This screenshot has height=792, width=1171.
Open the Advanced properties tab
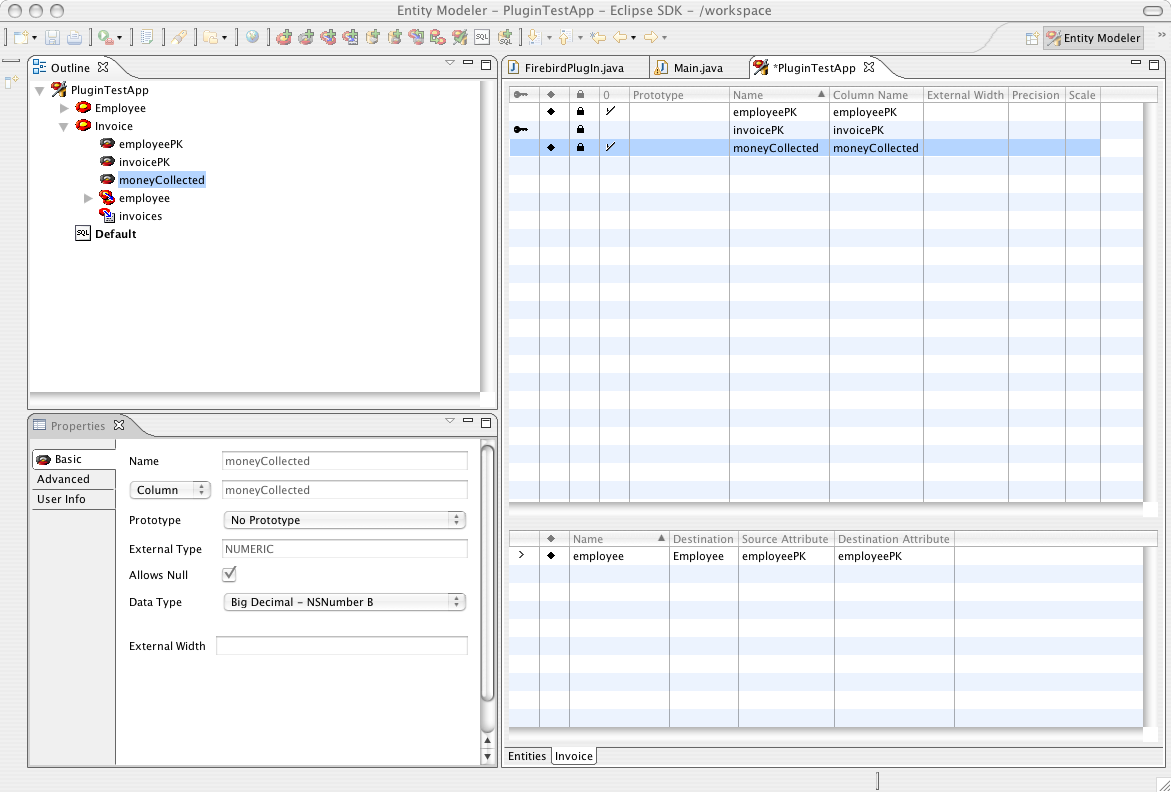73,479
